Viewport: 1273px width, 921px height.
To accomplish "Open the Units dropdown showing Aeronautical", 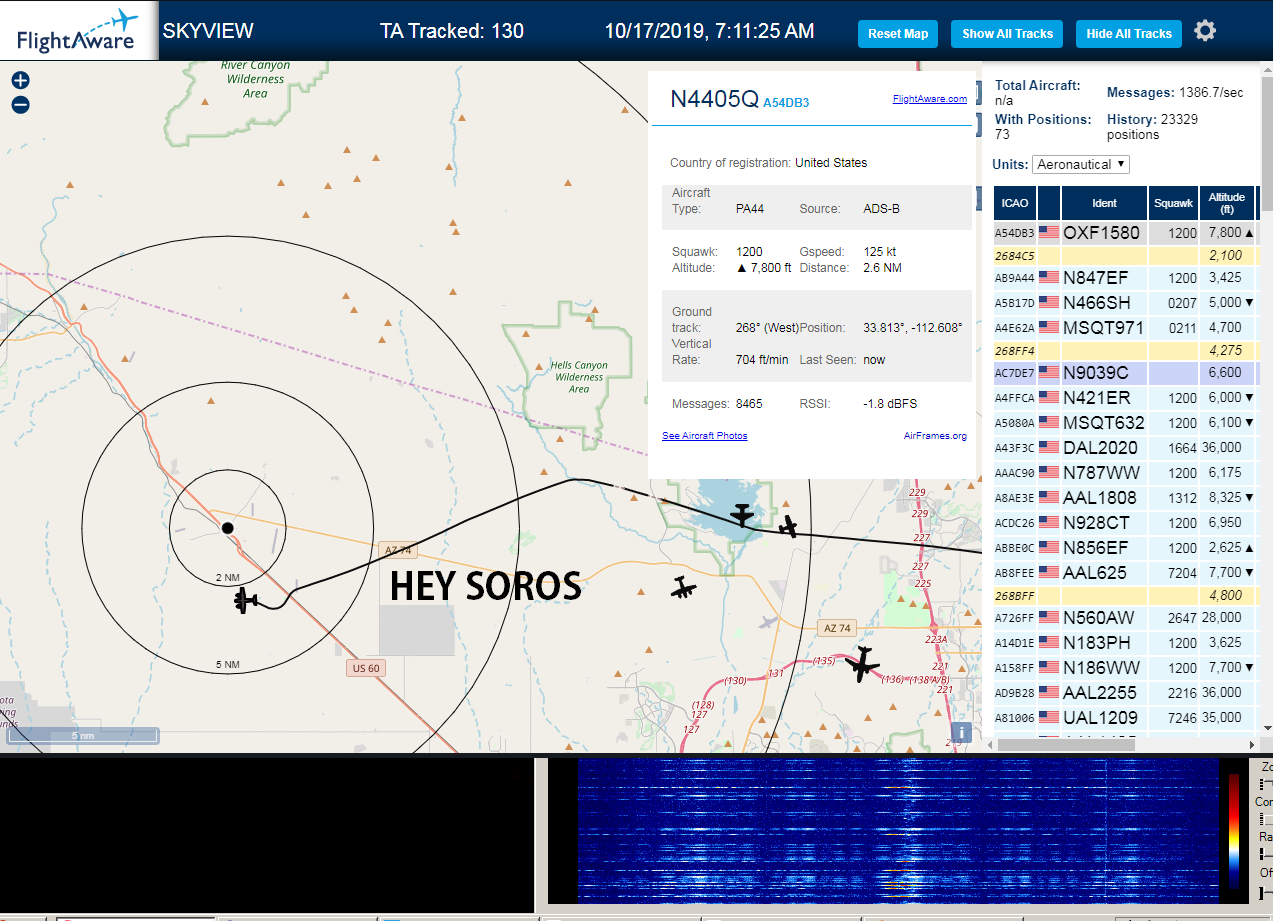I will 1081,164.
